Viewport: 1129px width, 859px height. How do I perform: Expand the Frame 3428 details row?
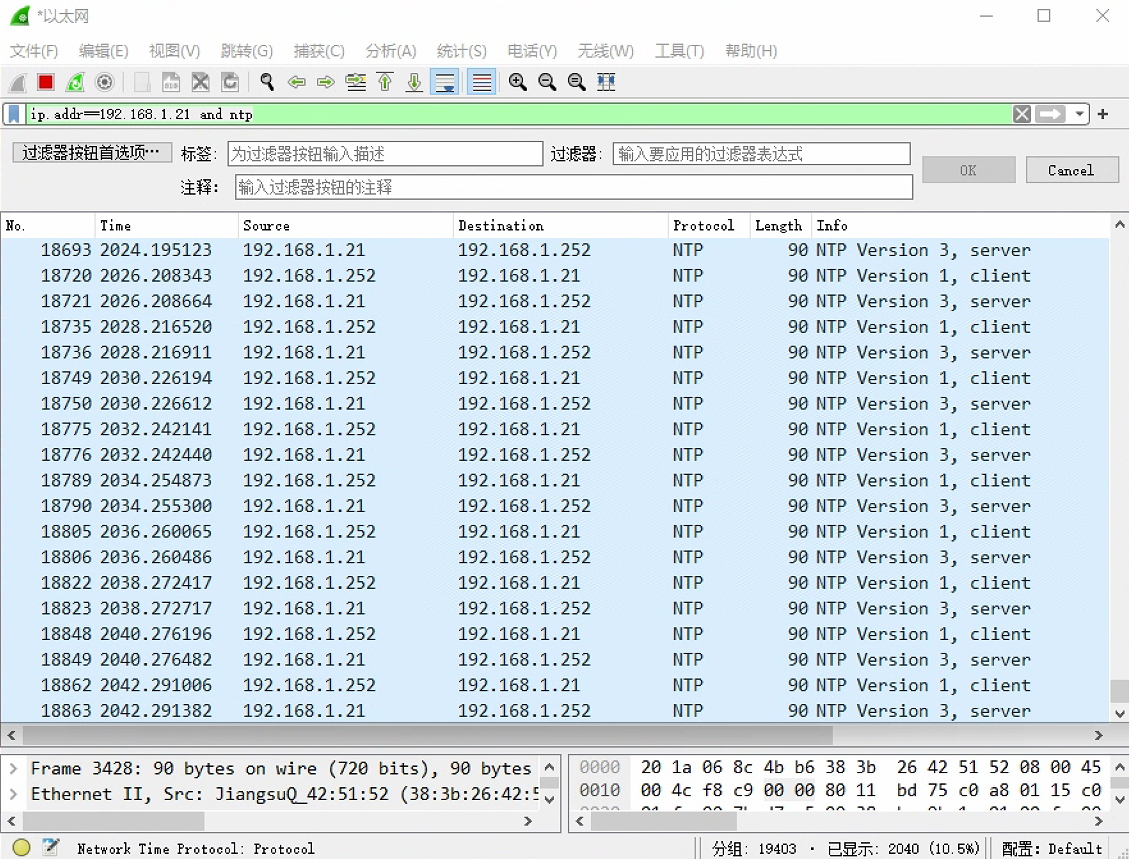pos(13,768)
